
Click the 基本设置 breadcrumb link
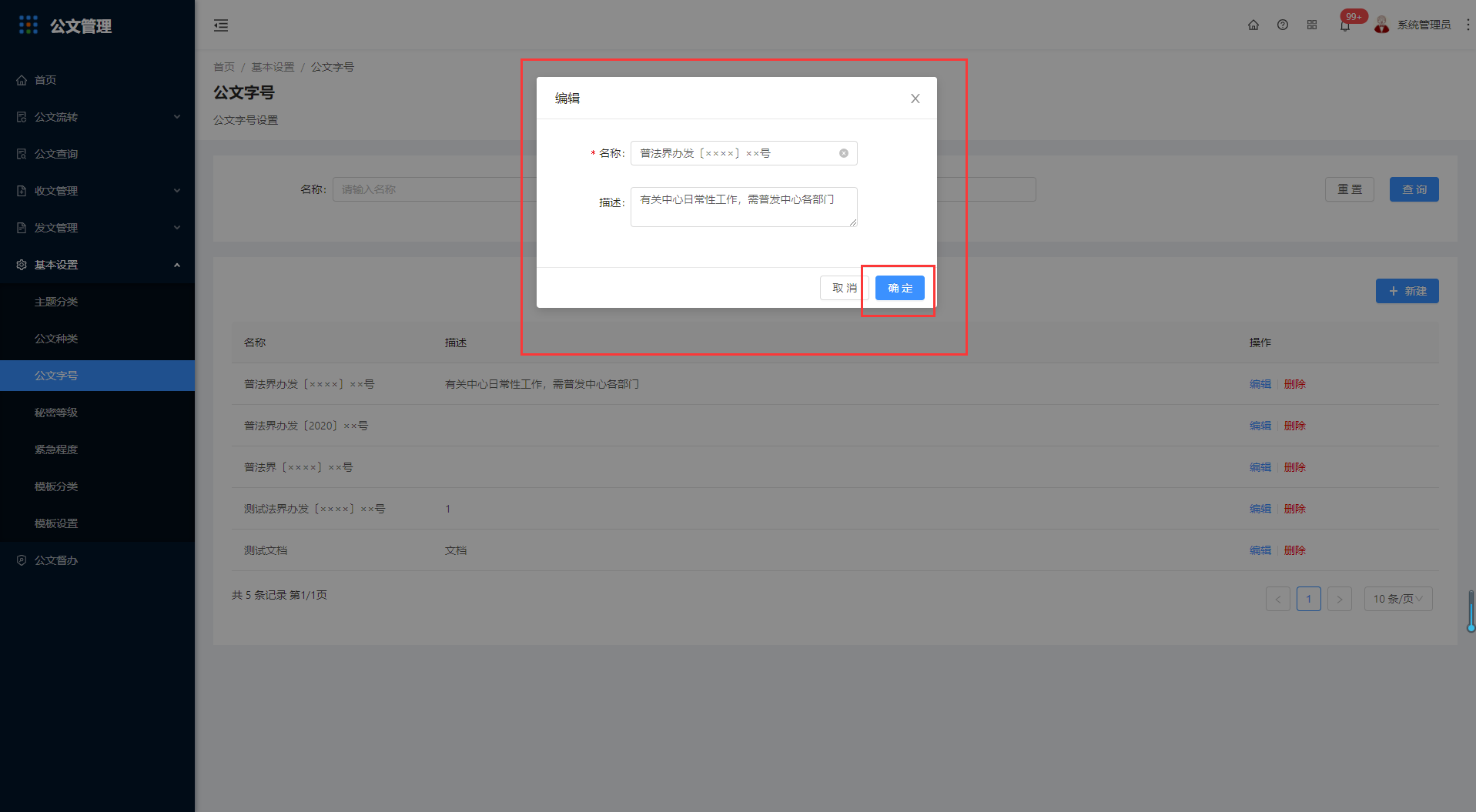(273, 67)
